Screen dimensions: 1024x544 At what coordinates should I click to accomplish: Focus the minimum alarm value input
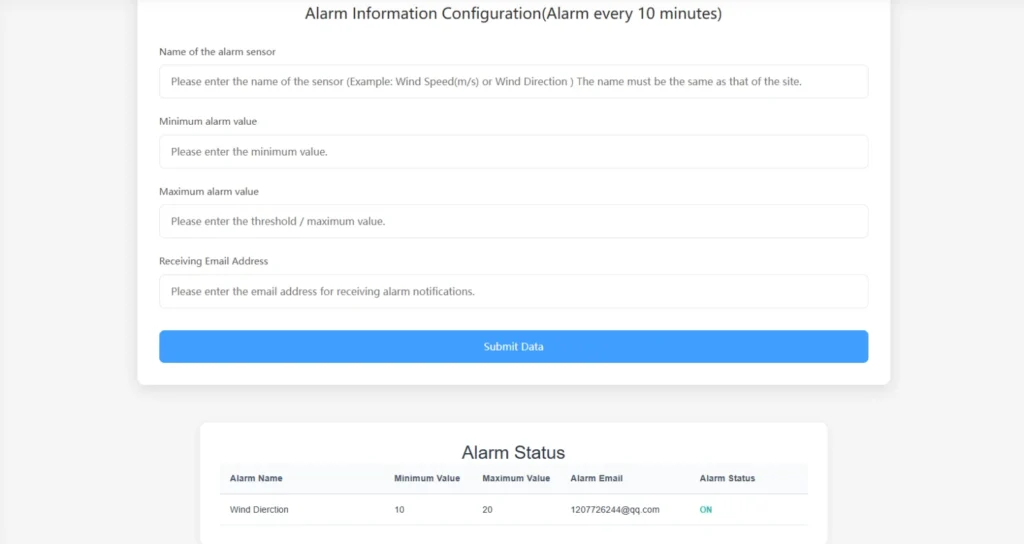point(513,152)
